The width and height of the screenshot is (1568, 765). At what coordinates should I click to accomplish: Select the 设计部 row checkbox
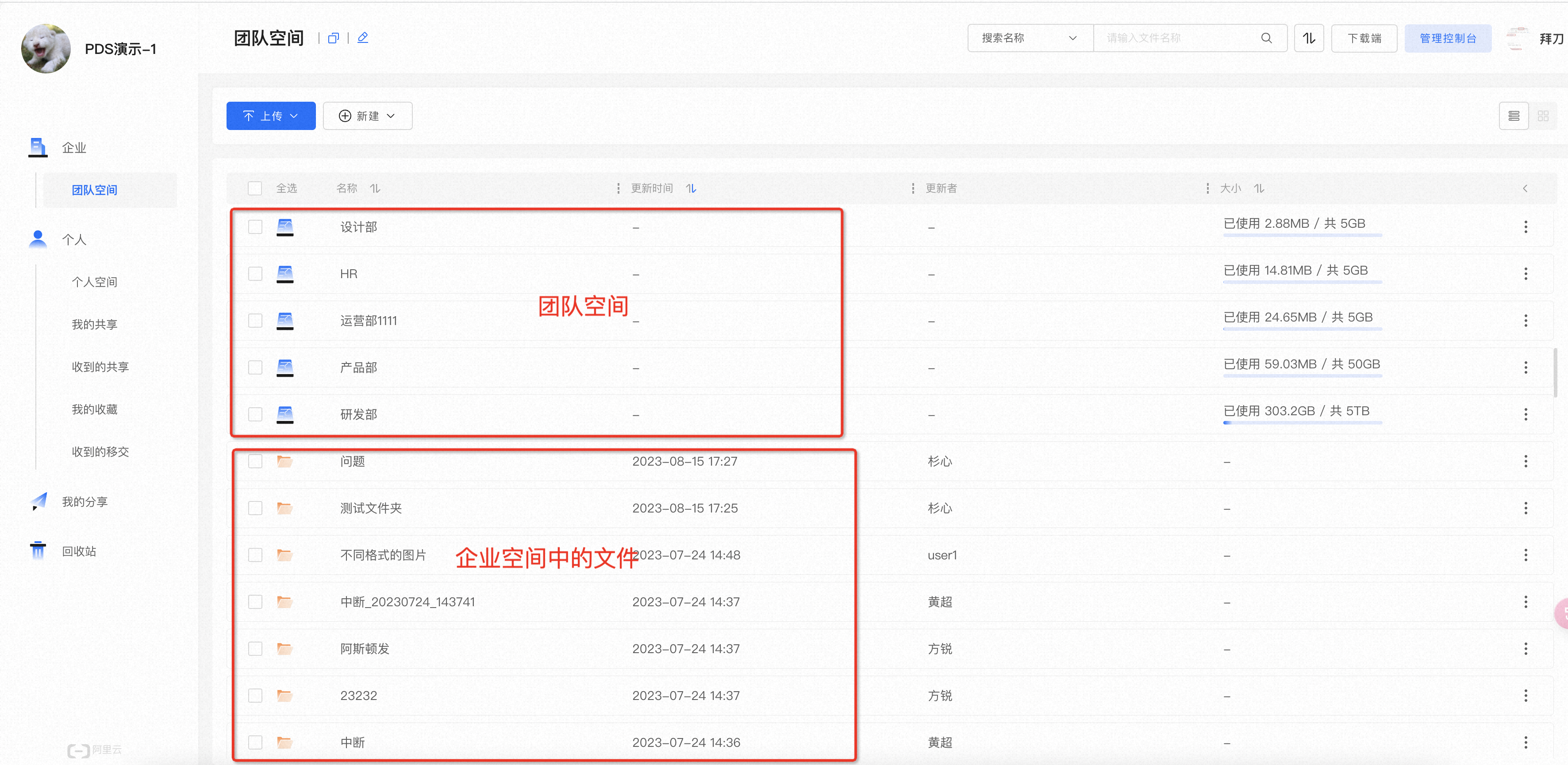pyautogui.click(x=255, y=227)
